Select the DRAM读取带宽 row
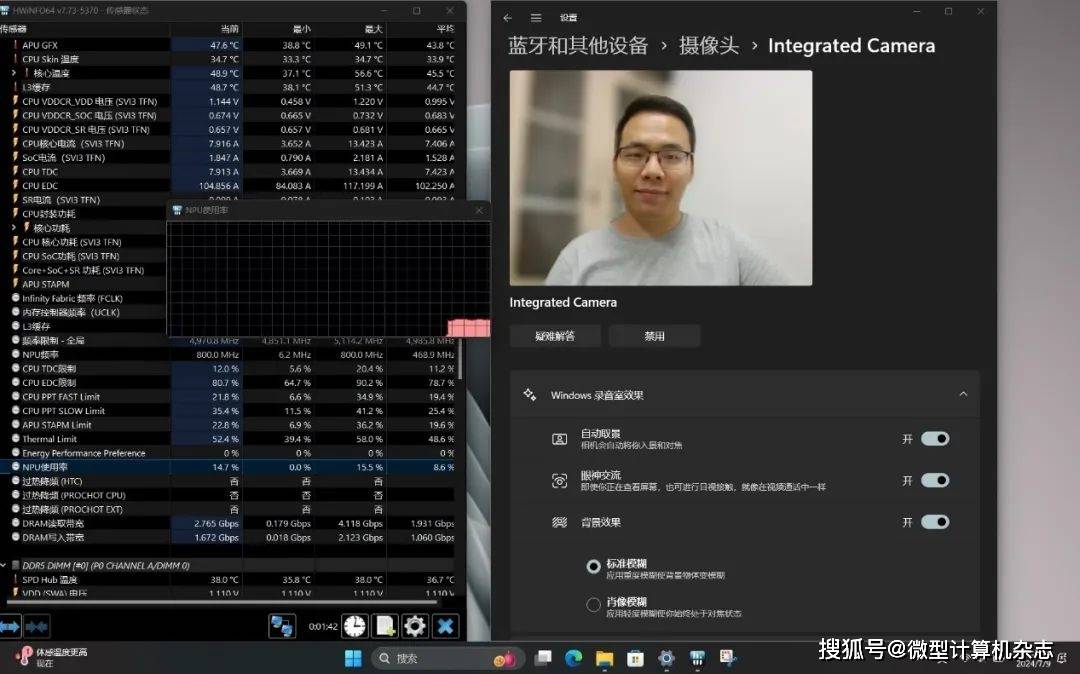This screenshot has height=674, width=1080. [x=228, y=523]
